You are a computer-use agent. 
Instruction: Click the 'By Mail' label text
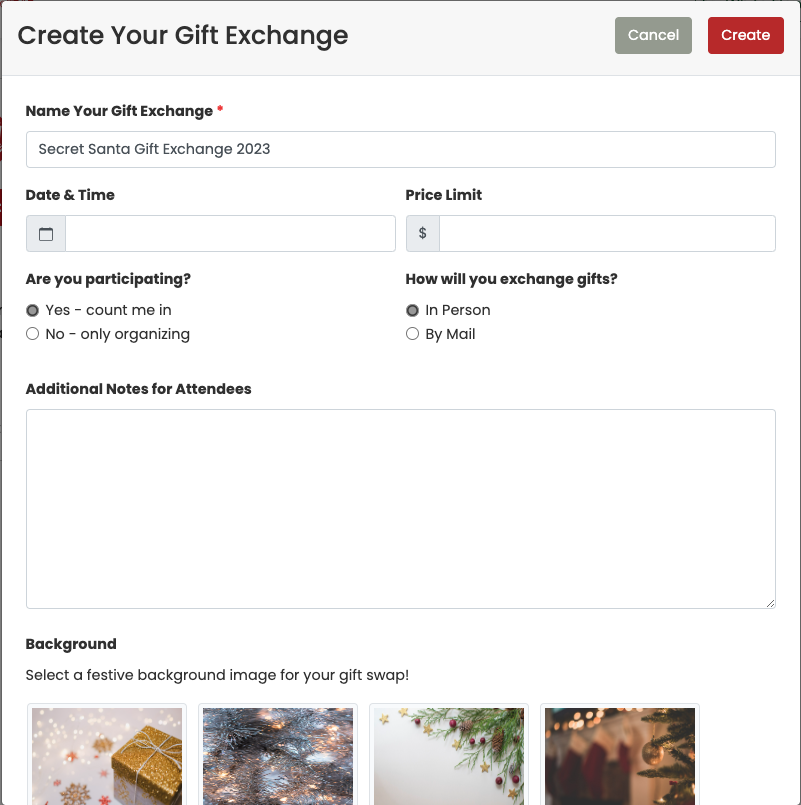pos(450,335)
